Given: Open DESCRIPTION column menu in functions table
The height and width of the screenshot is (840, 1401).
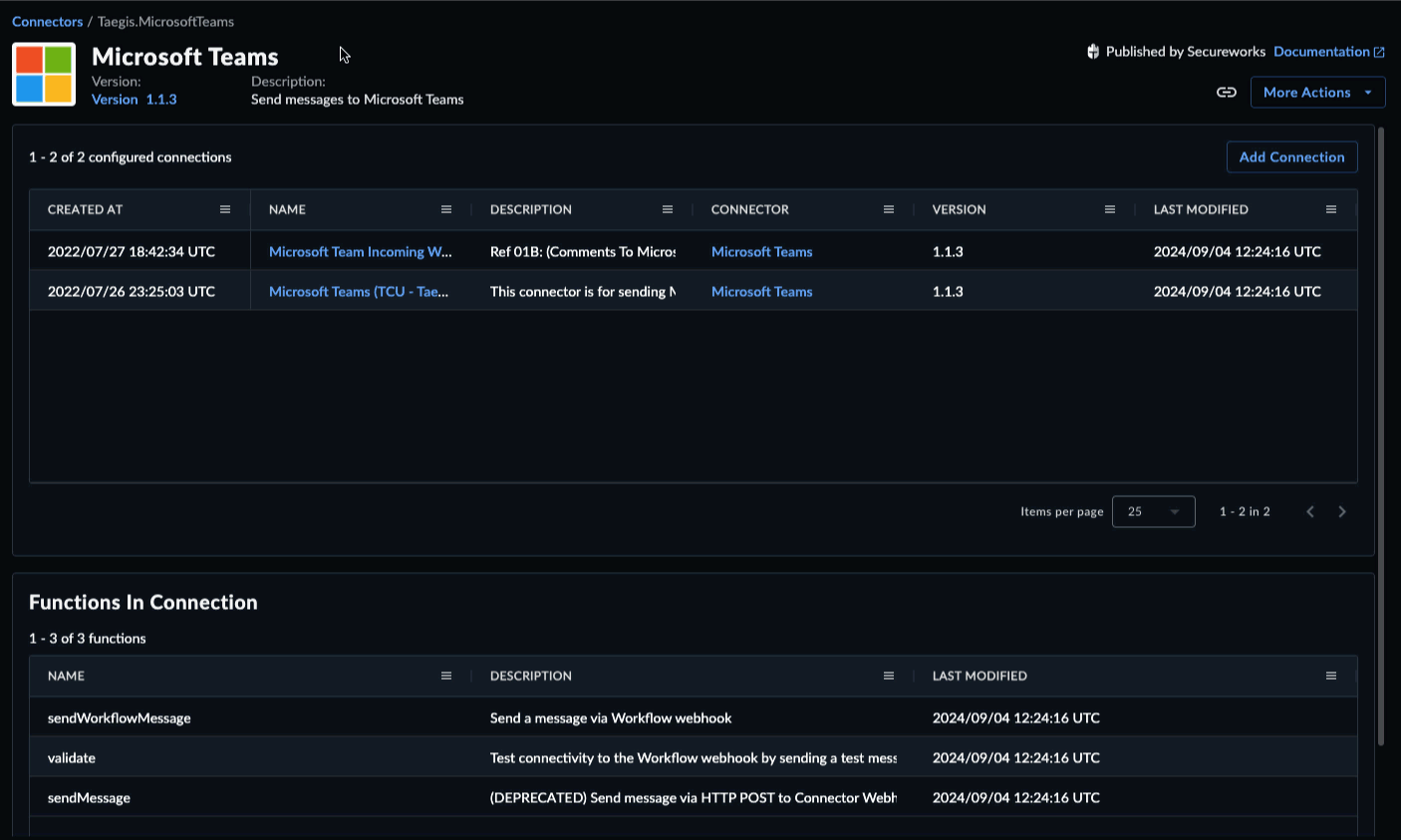Looking at the screenshot, I should [x=889, y=676].
